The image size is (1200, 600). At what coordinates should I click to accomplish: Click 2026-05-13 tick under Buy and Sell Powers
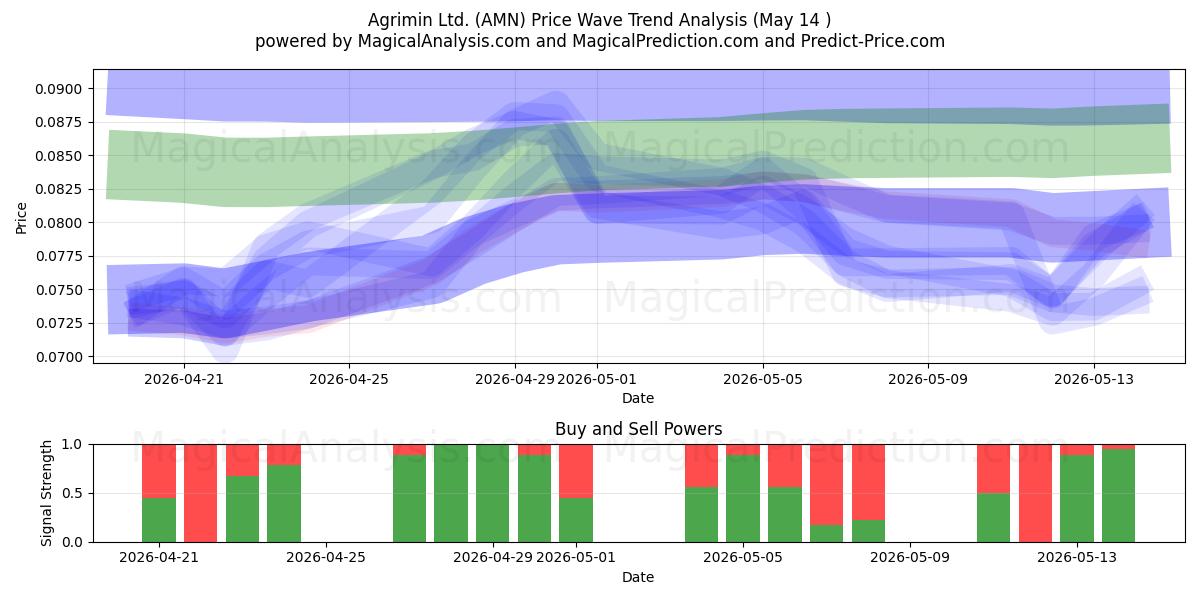[x=1077, y=558]
